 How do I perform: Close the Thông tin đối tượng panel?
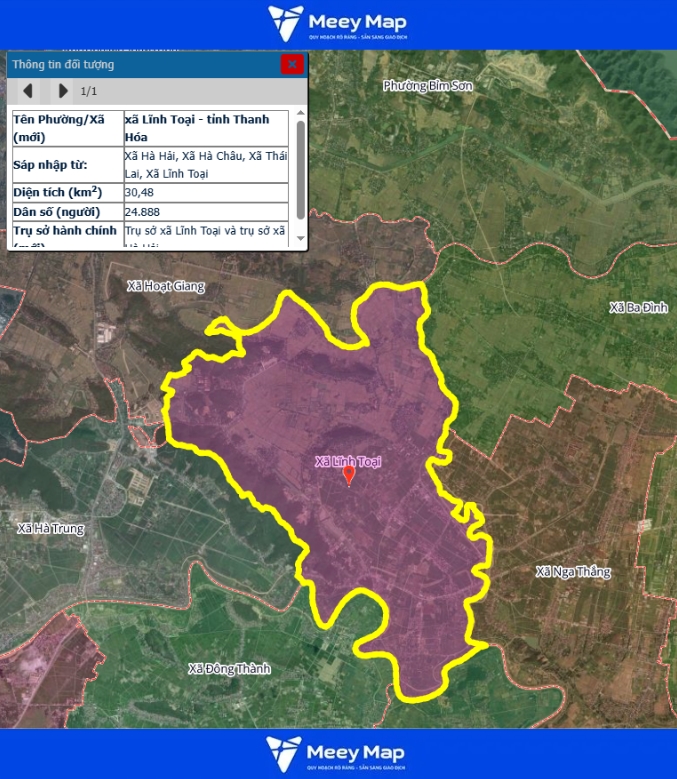coord(292,64)
